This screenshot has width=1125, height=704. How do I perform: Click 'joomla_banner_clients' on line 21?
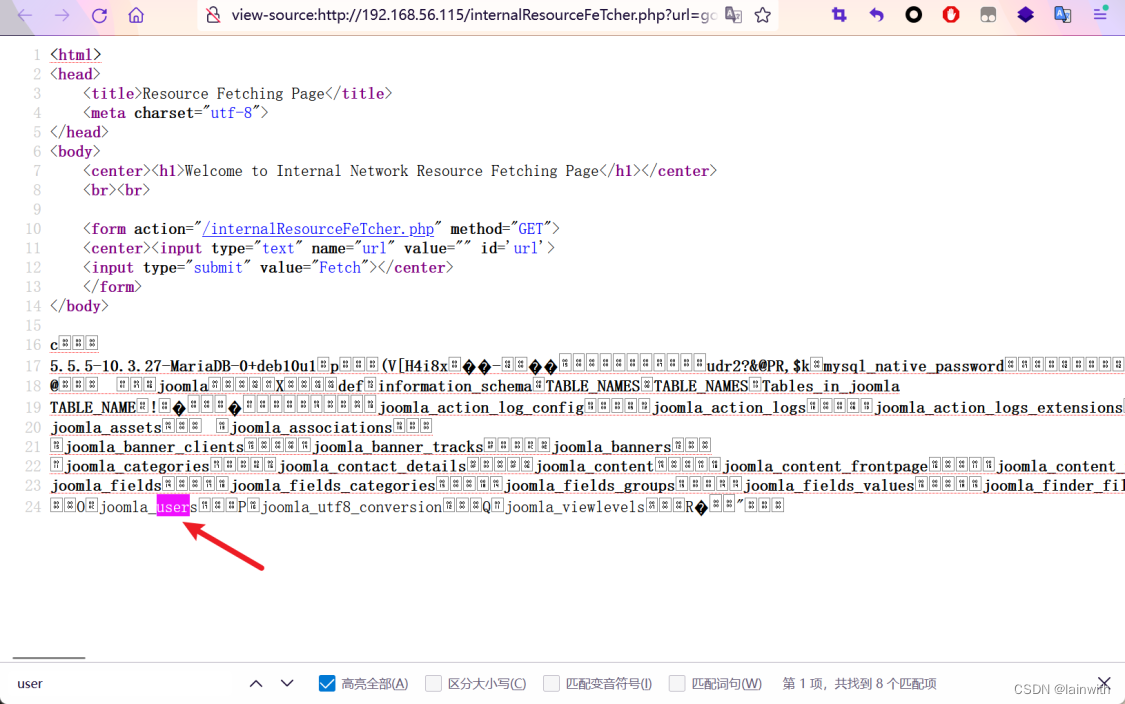[x=154, y=447]
